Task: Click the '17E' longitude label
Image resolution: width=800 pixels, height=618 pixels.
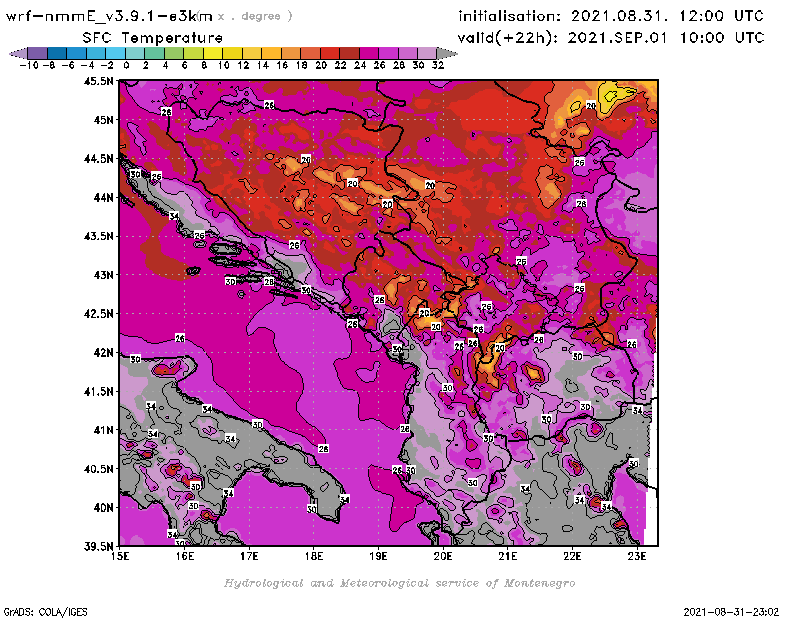Action: pos(249,556)
